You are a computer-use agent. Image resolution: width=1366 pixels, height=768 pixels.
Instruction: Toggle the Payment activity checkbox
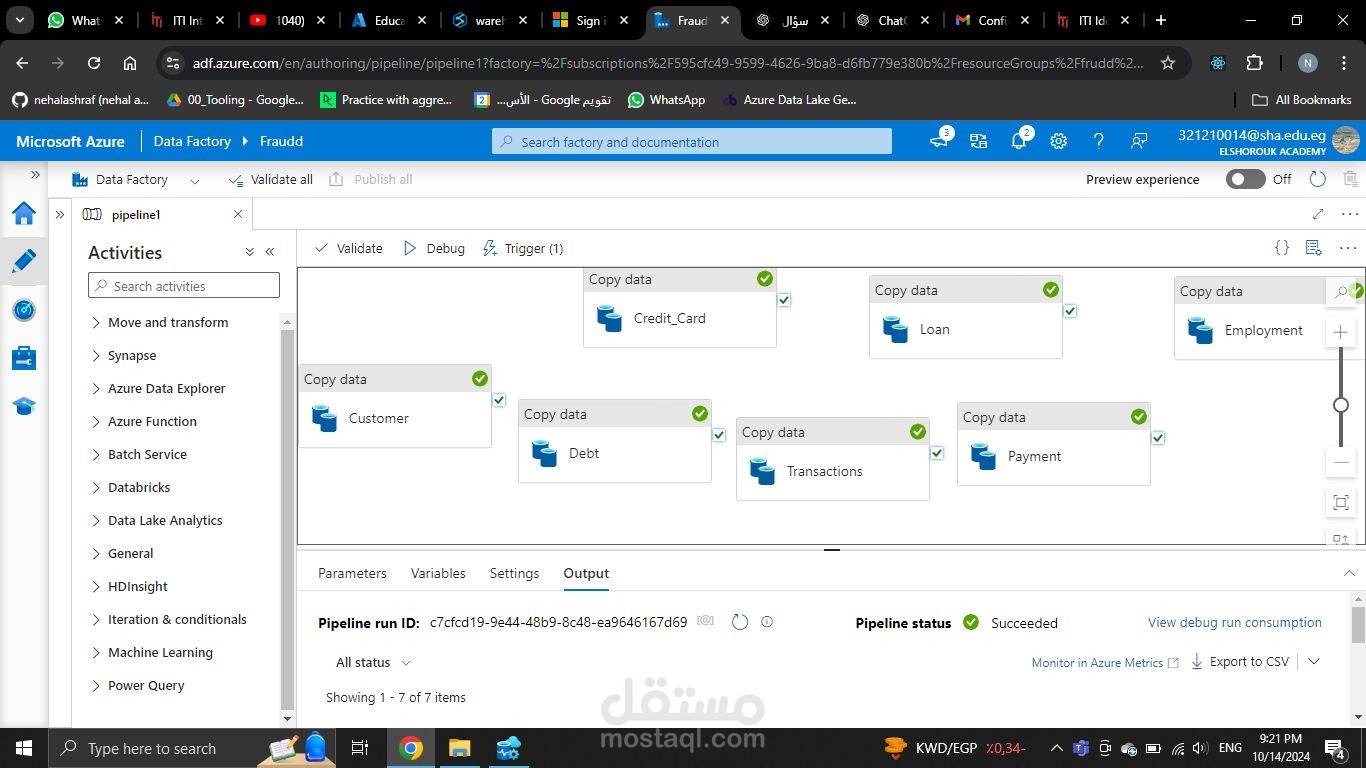click(x=1158, y=438)
